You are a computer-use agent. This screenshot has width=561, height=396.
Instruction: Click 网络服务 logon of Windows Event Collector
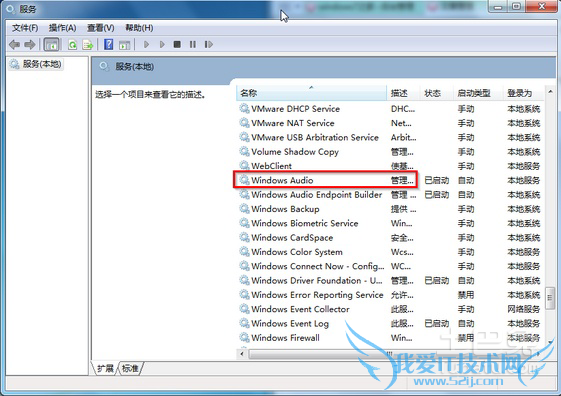click(x=523, y=309)
